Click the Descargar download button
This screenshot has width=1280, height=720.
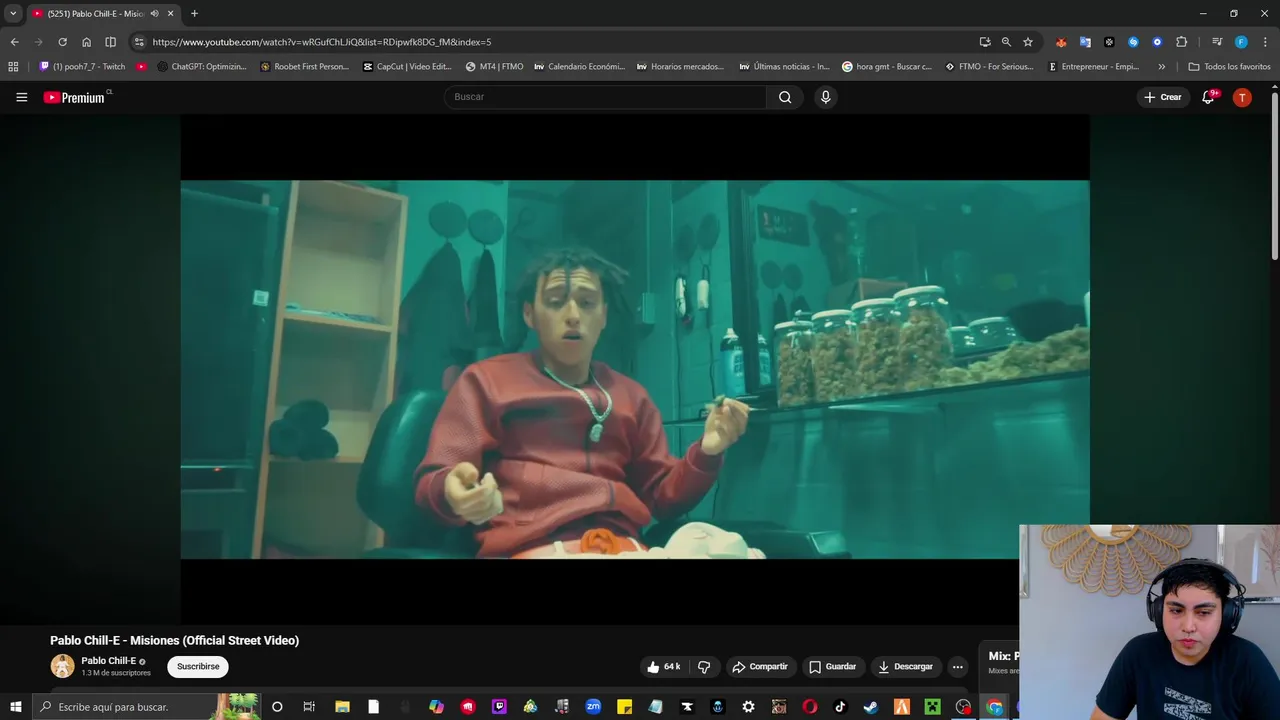pos(905,667)
